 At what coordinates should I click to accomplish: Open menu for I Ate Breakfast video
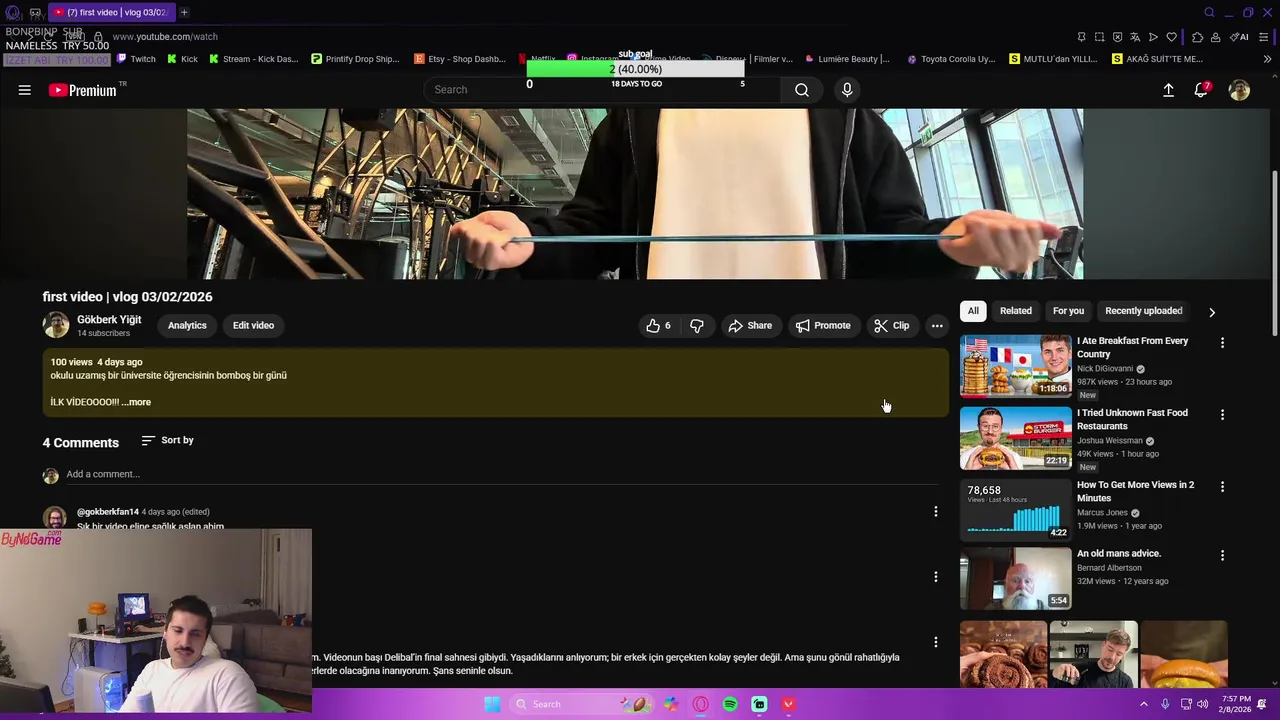point(1222,343)
